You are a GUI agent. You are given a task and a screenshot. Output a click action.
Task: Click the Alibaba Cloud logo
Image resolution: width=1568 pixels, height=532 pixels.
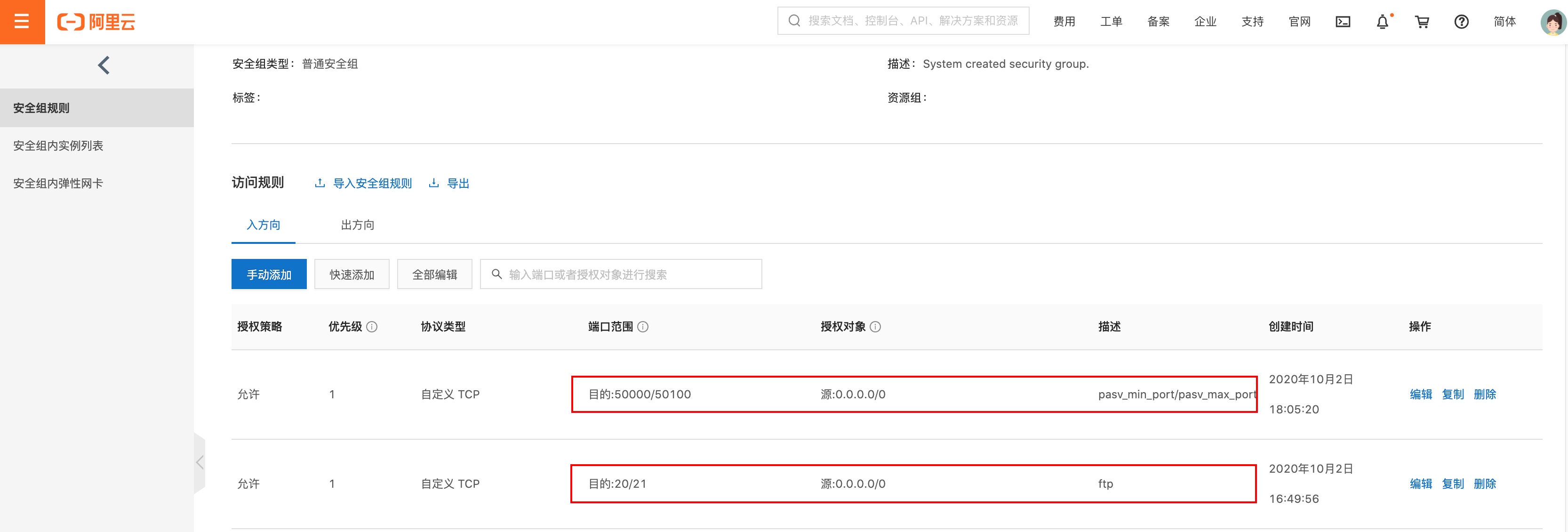click(96, 22)
